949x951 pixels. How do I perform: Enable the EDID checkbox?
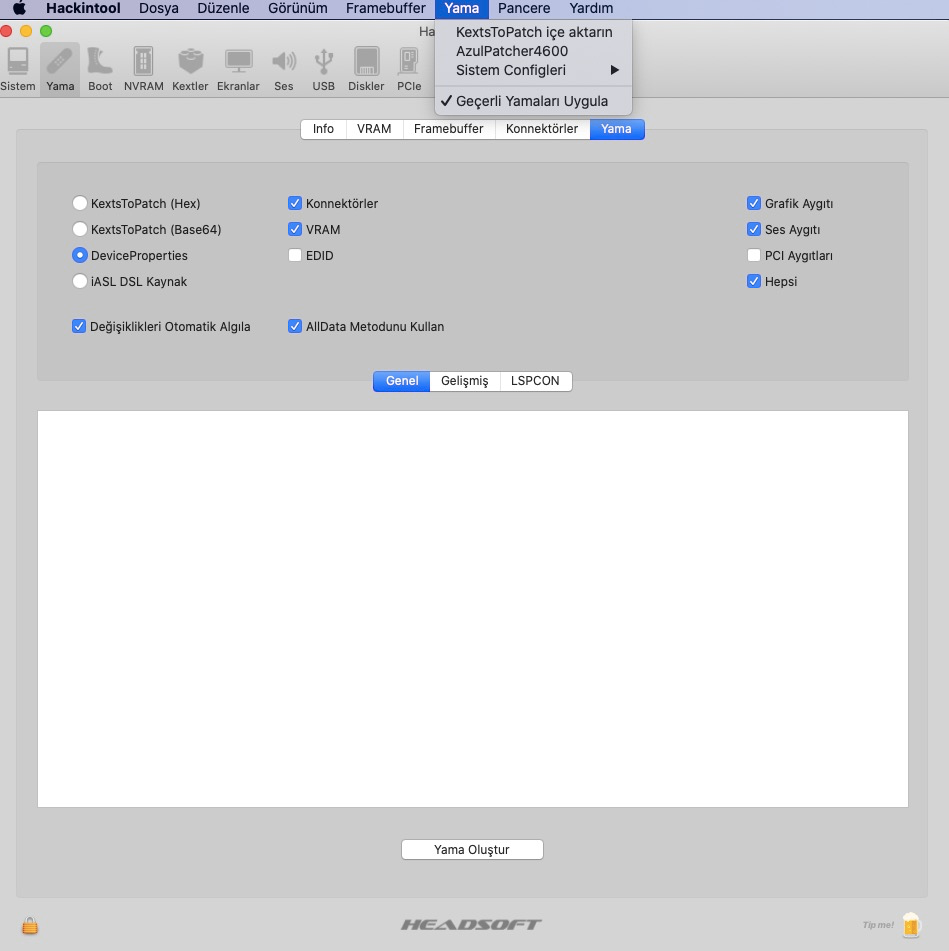point(295,256)
